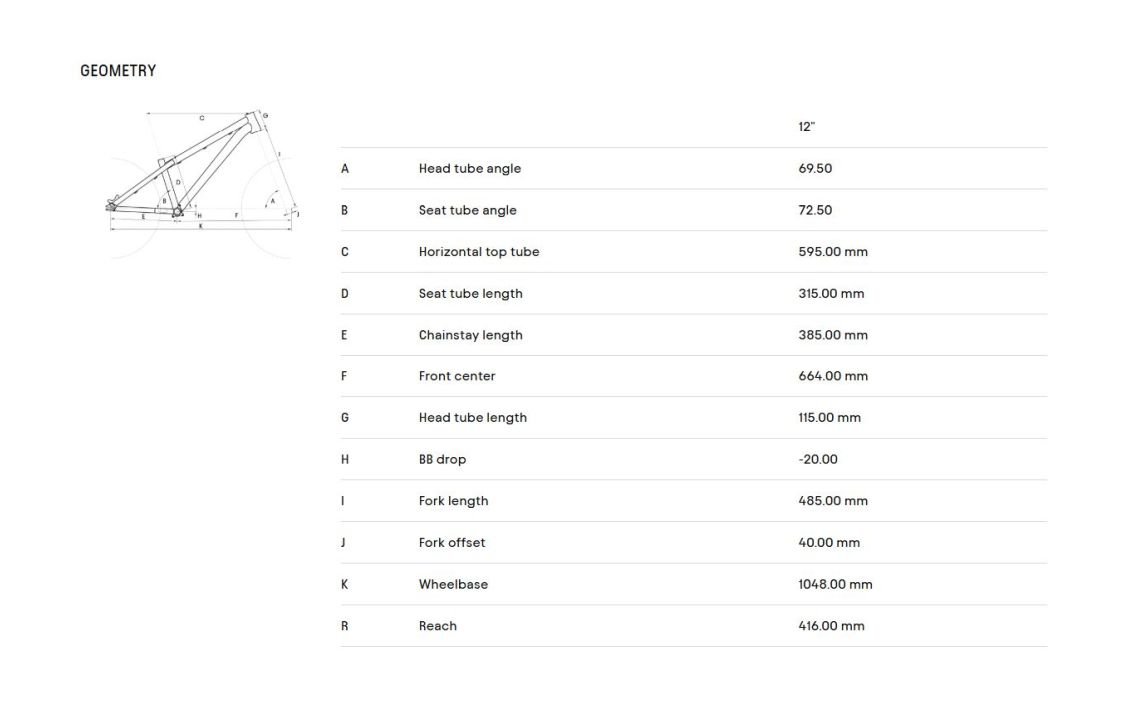This screenshot has width=1134, height=709.
Task: Click the Head tube length label
Action: point(473,418)
